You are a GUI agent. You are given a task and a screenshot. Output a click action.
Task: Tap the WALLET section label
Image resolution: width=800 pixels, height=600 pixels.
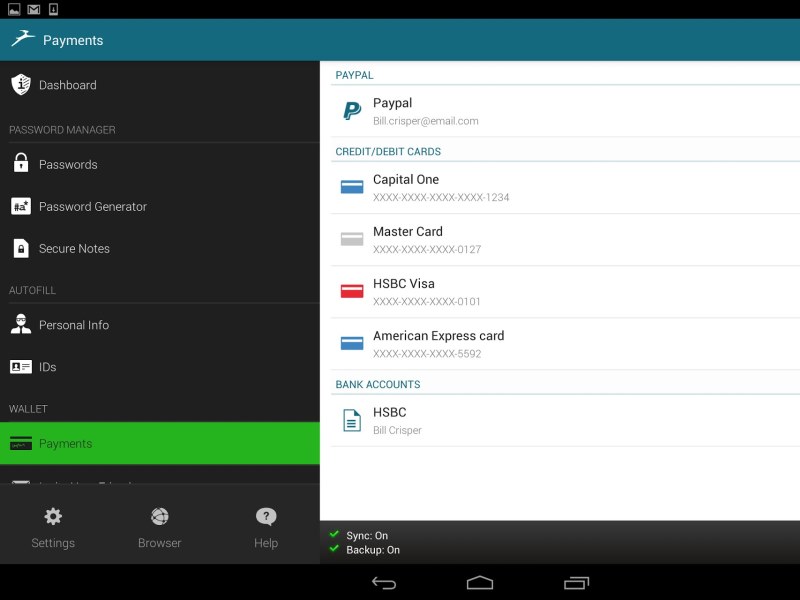coord(28,409)
